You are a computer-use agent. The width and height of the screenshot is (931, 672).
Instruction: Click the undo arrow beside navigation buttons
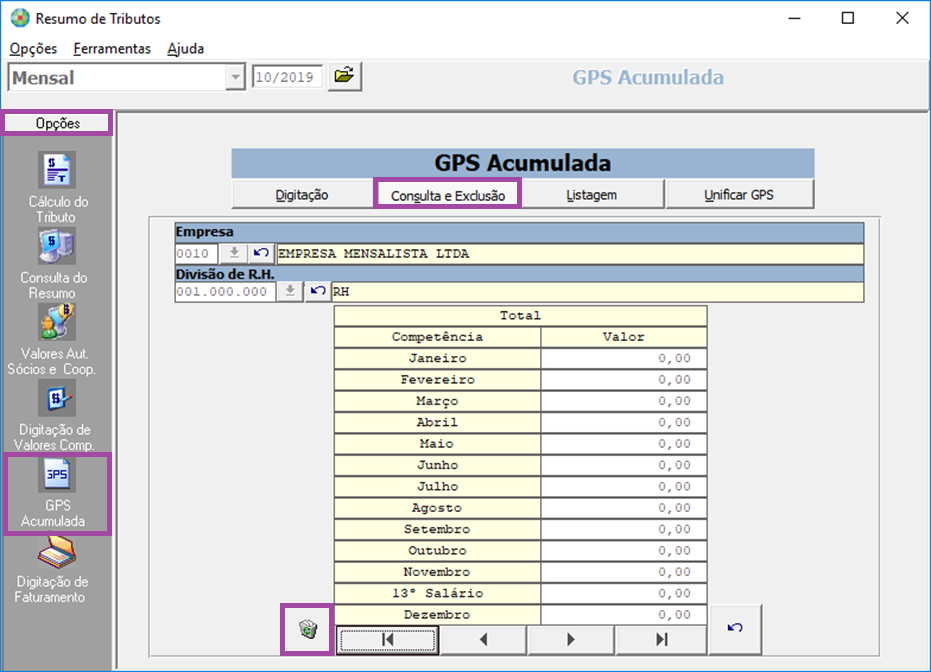click(735, 628)
